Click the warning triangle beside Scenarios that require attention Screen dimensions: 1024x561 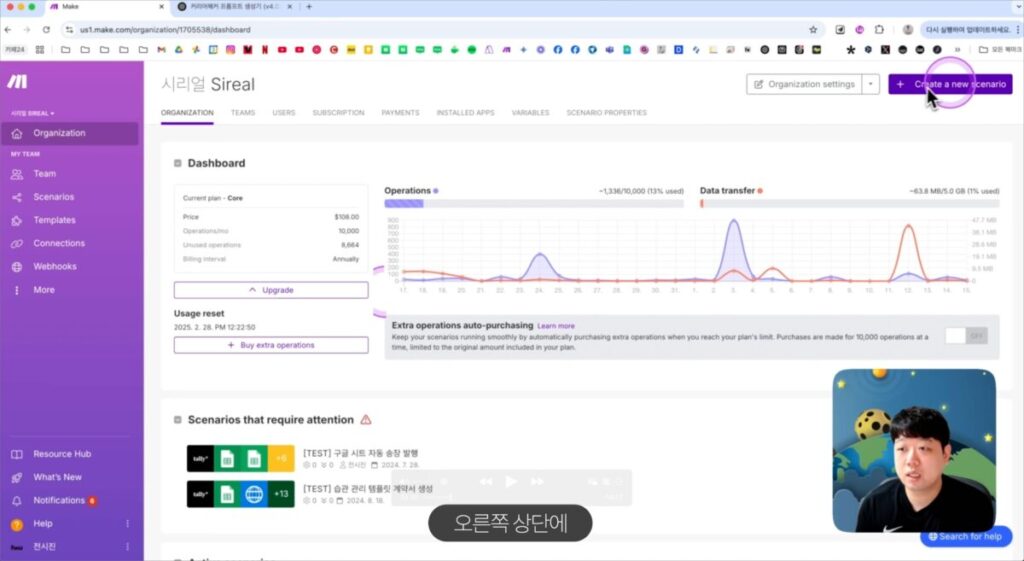pyautogui.click(x=366, y=420)
